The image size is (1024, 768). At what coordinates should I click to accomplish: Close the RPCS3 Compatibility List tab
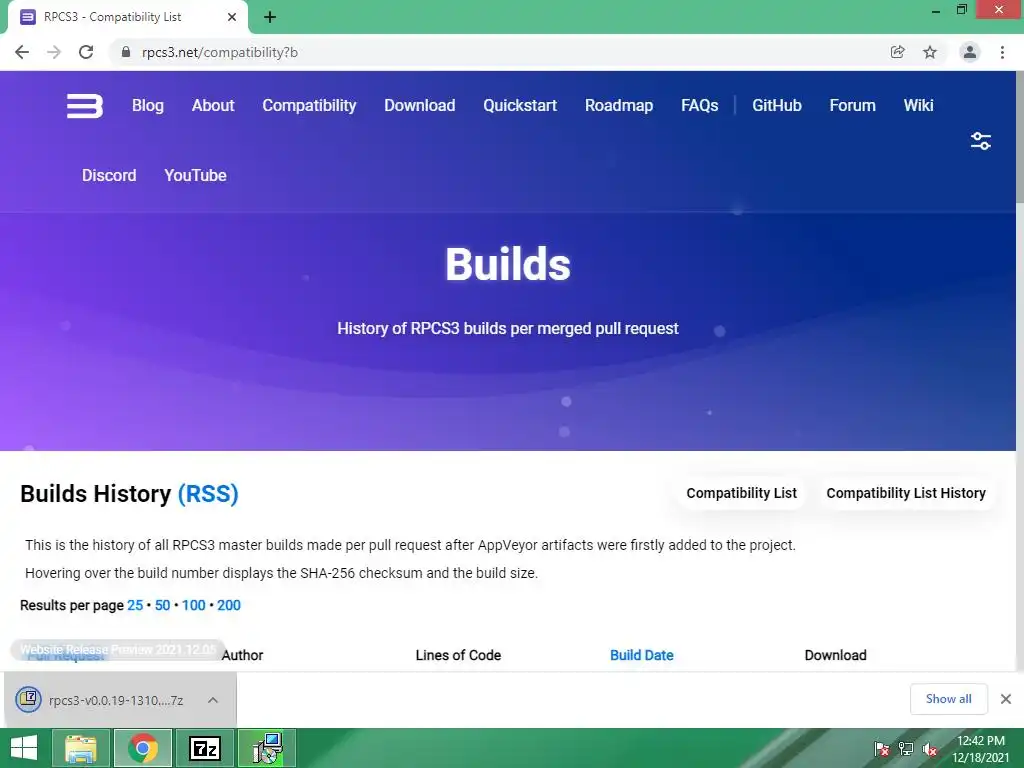[232, 17]
